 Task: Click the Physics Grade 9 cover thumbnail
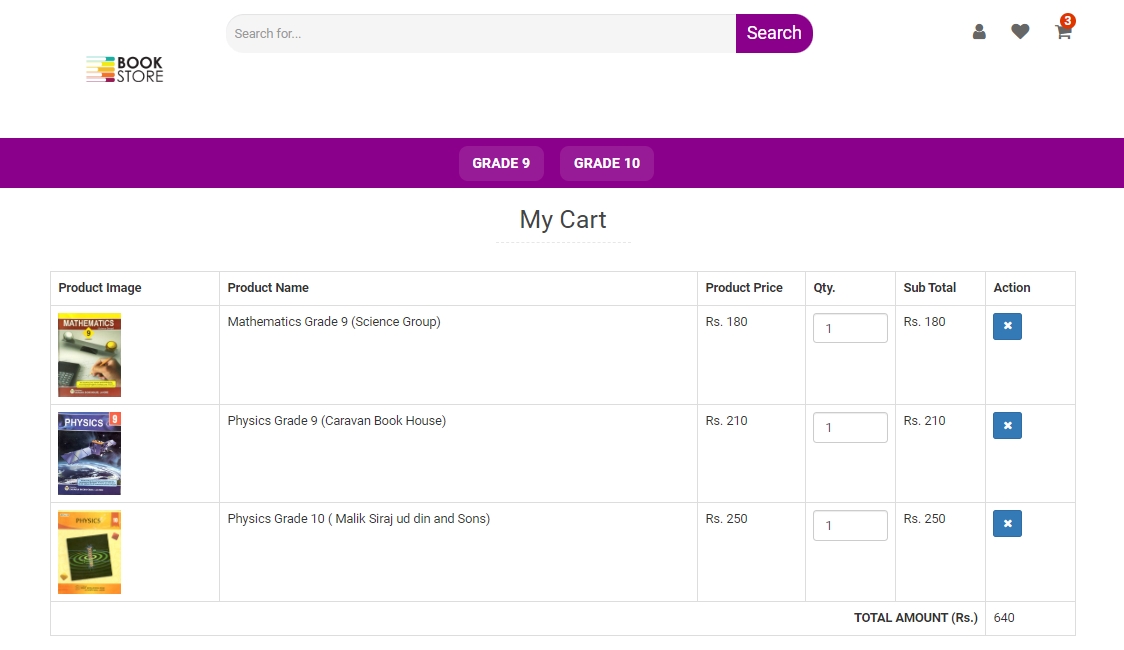tap(89, 453)
